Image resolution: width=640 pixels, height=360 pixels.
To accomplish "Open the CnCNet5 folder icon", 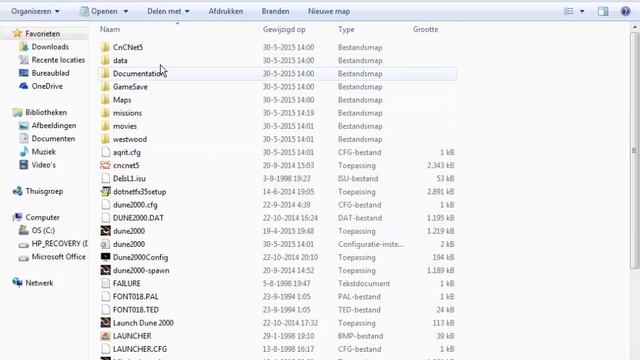I will pos(105,47).
